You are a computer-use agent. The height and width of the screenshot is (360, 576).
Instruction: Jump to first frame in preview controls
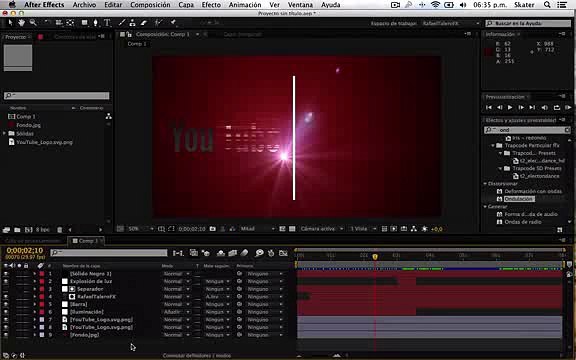click(x=489, y=108)
